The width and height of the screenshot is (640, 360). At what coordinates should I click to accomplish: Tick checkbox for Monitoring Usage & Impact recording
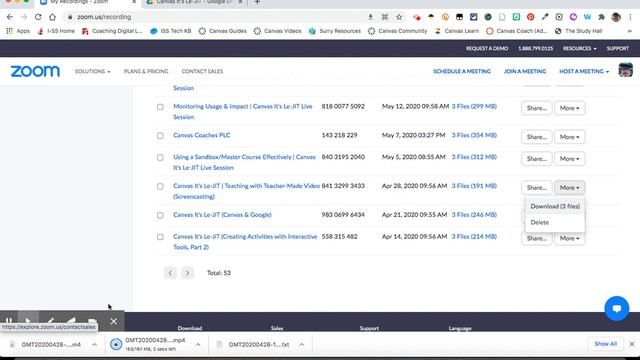160,107
